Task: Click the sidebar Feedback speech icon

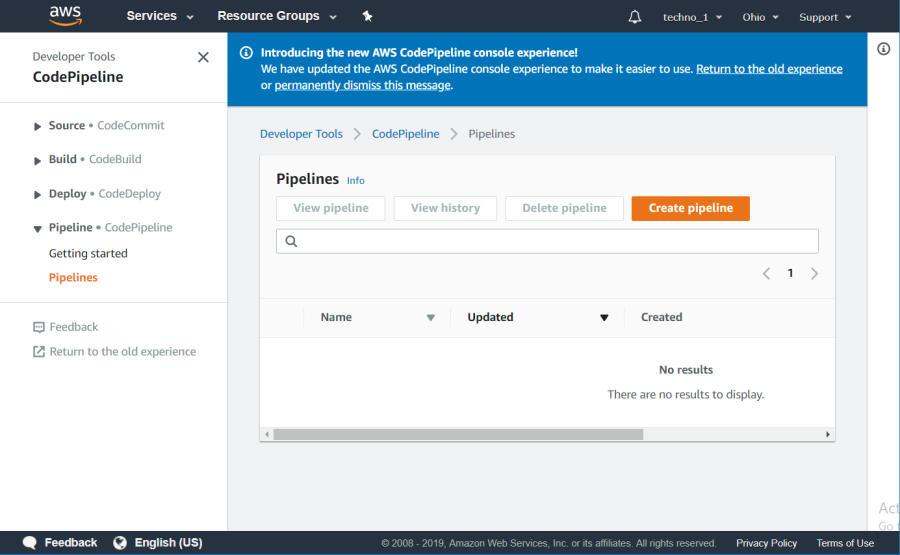Action: click(38, 327)
